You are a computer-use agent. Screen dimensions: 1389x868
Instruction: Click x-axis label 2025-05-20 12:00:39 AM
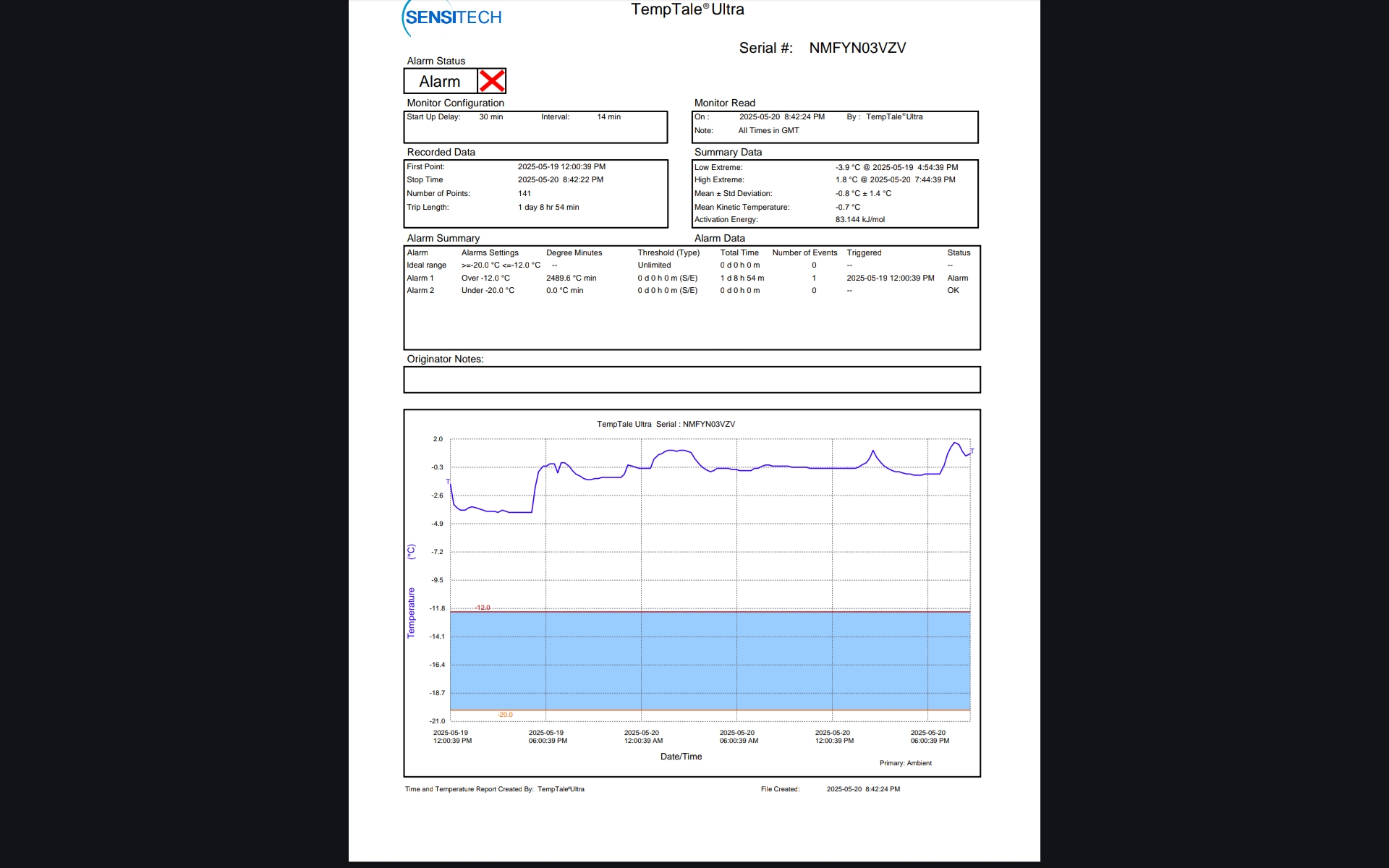(x=643, y=736)
